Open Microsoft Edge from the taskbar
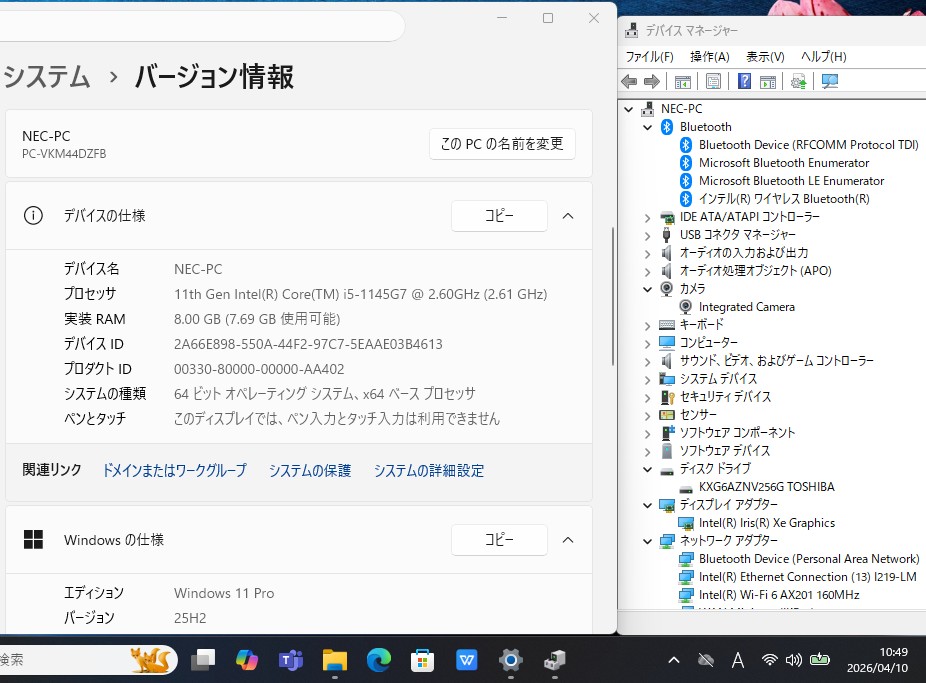Screen dimensions: 926x683 [378, 660]
